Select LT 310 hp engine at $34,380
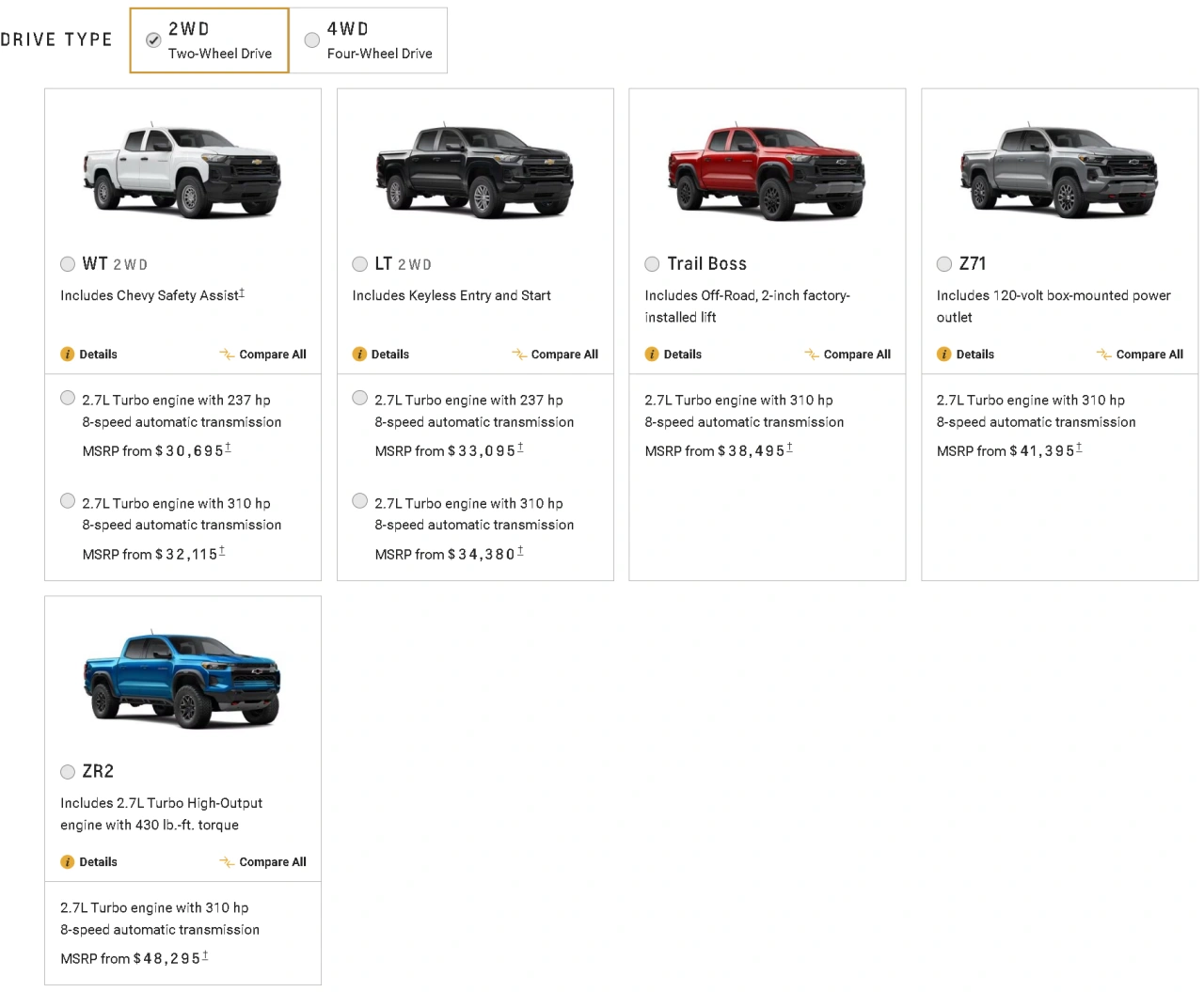This screenshot has width=1204, height=992. pyautogui.click(x=359, y=501)
